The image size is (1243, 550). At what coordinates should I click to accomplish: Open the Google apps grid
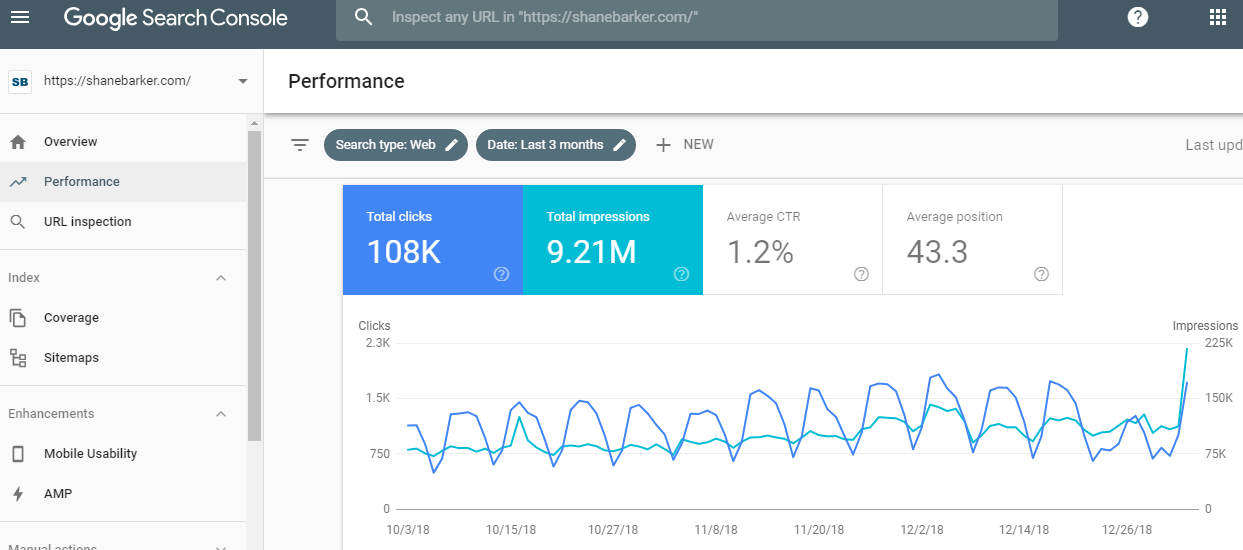coord(1217,17)
